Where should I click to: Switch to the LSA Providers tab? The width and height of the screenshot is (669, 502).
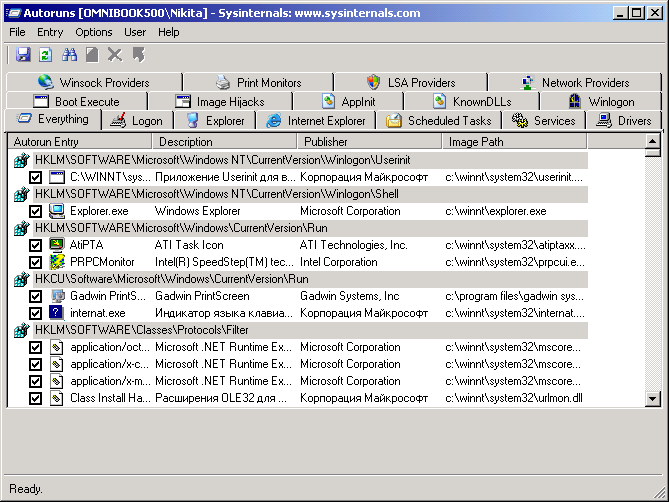(x=411, y=82)
